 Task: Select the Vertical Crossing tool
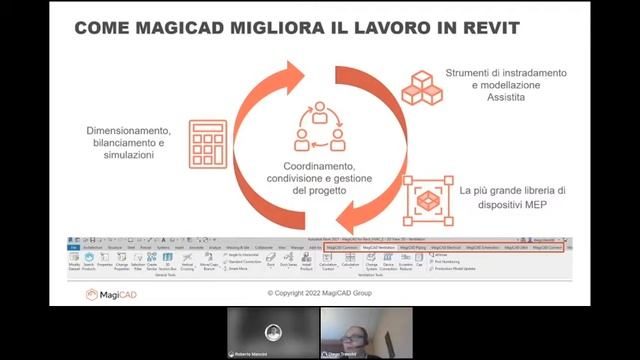tap(187, 261)
